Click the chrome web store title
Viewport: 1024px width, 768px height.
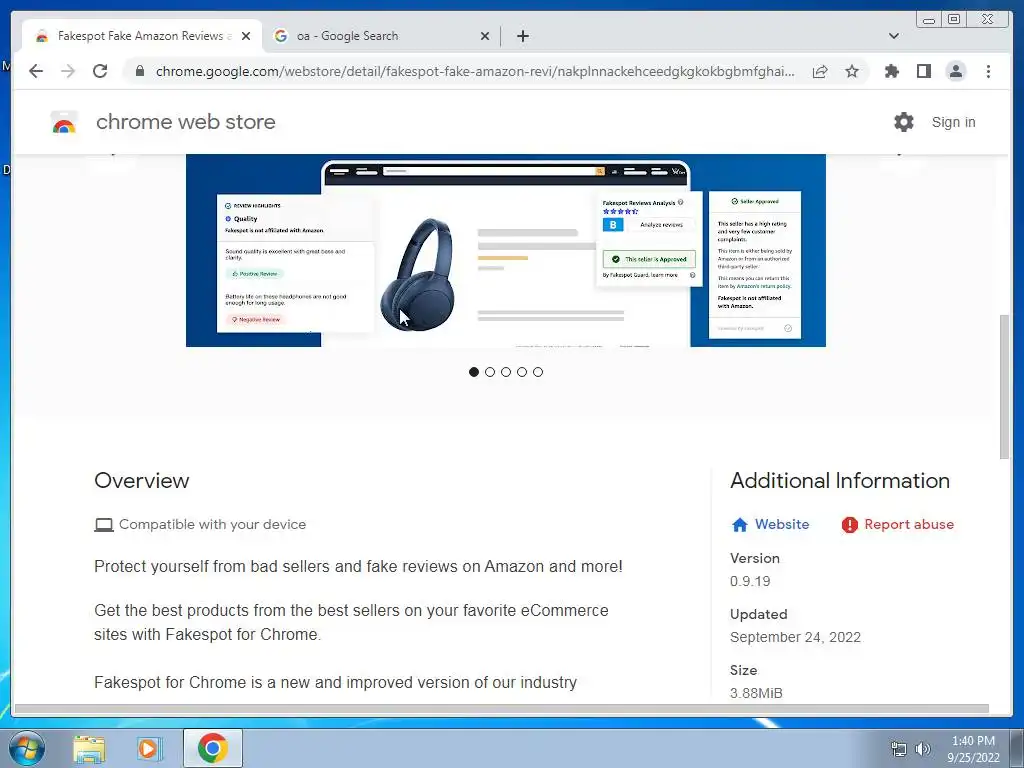click(186, 122)
